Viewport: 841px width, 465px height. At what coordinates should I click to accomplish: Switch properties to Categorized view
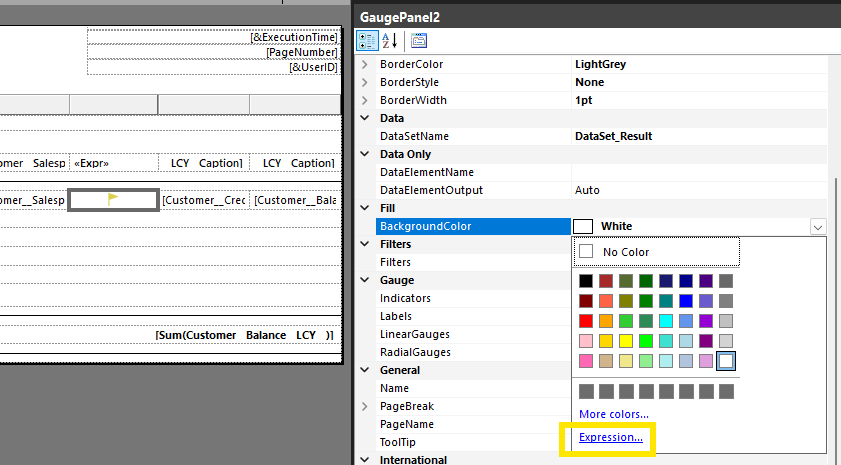coord(367,40)
